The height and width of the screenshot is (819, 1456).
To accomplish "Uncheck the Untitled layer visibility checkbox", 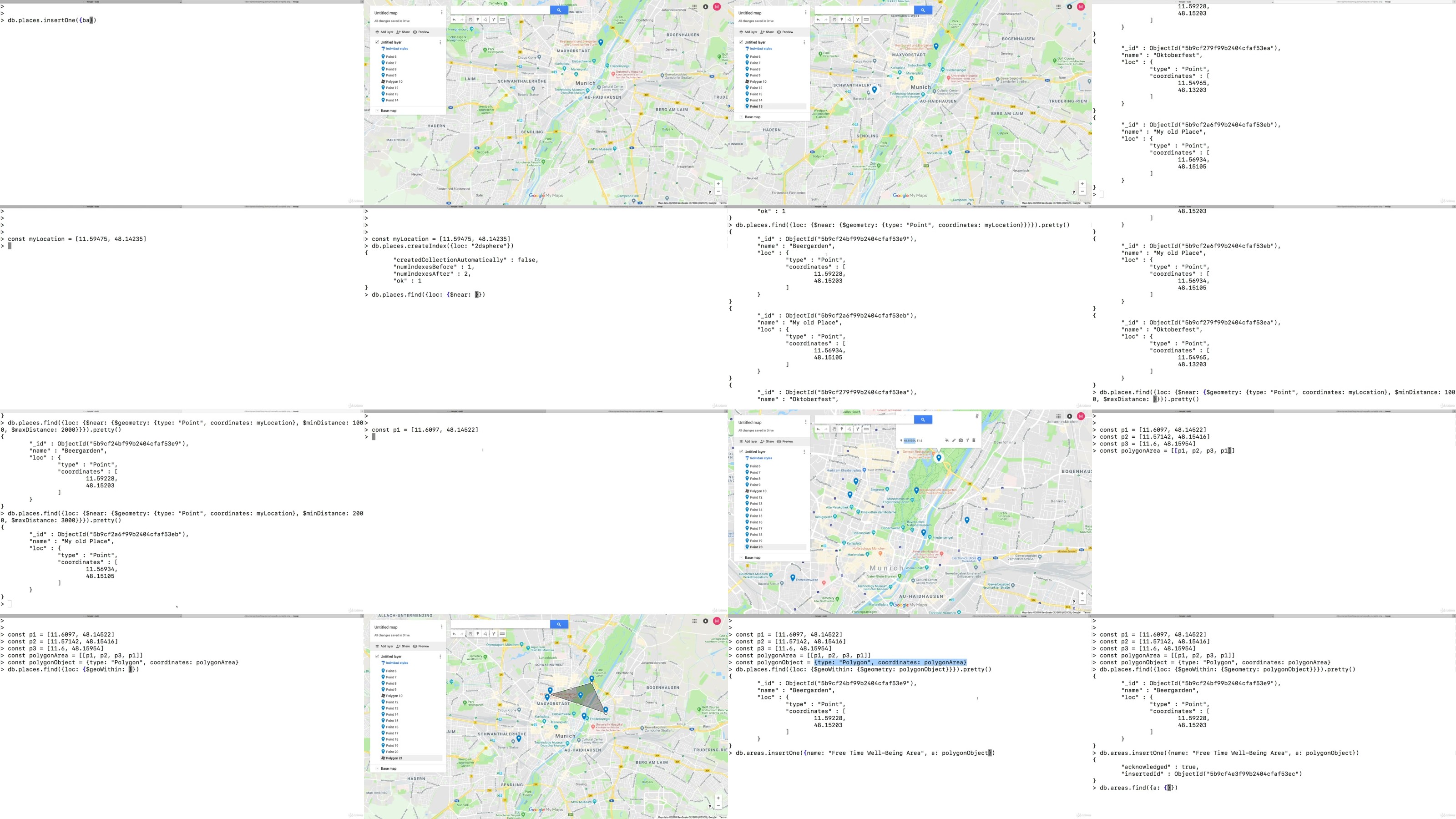I will [x=377, y=42].
